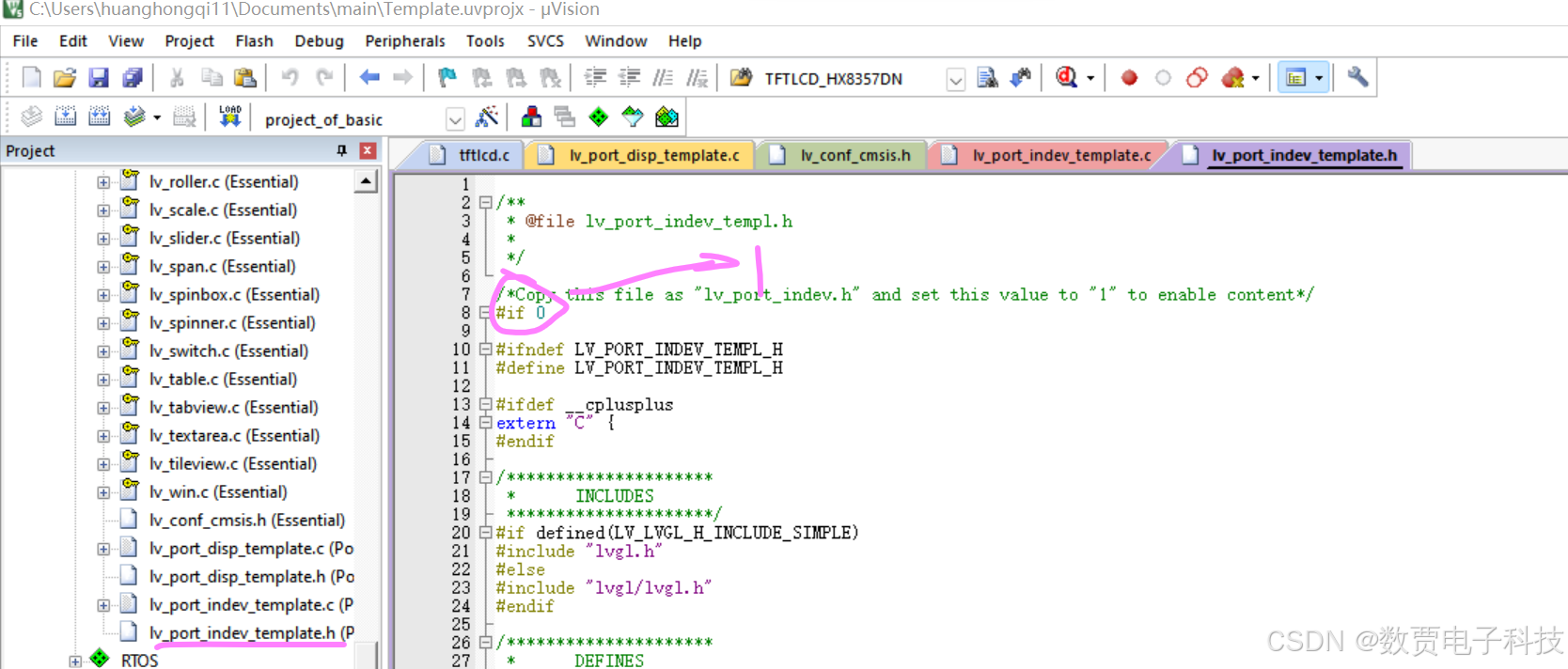Insert or remove bookmark flag icon
This screenshot has width=1568, height=669.
pyautogui.click(x=447, y=78)
